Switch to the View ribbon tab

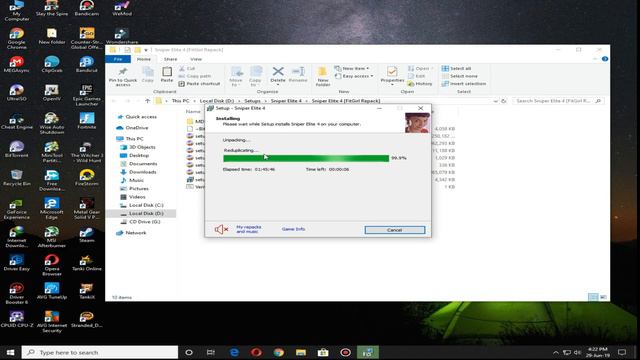coord(196,59)
